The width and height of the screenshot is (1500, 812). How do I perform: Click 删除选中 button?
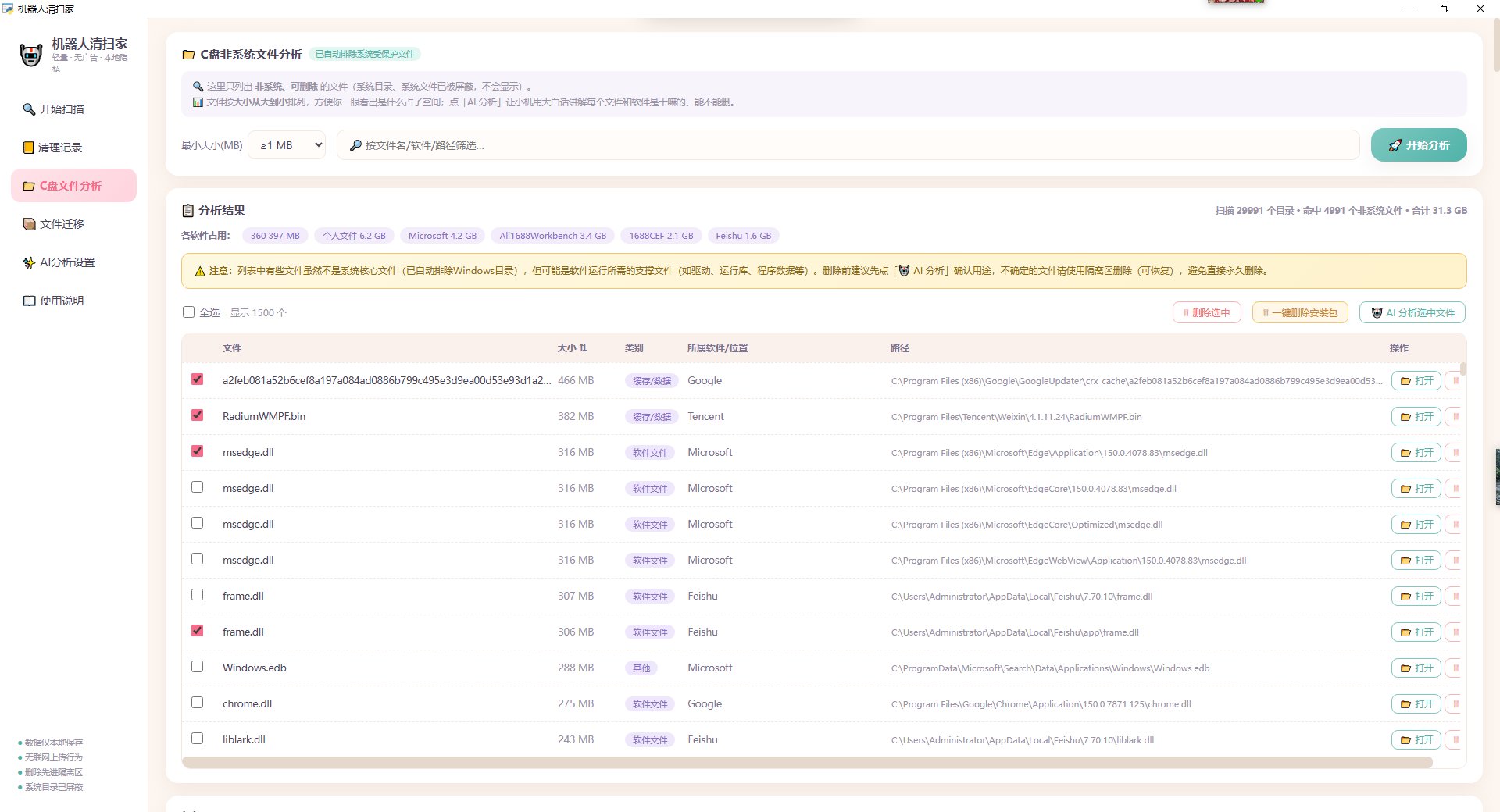click(x=1206, y=312)
